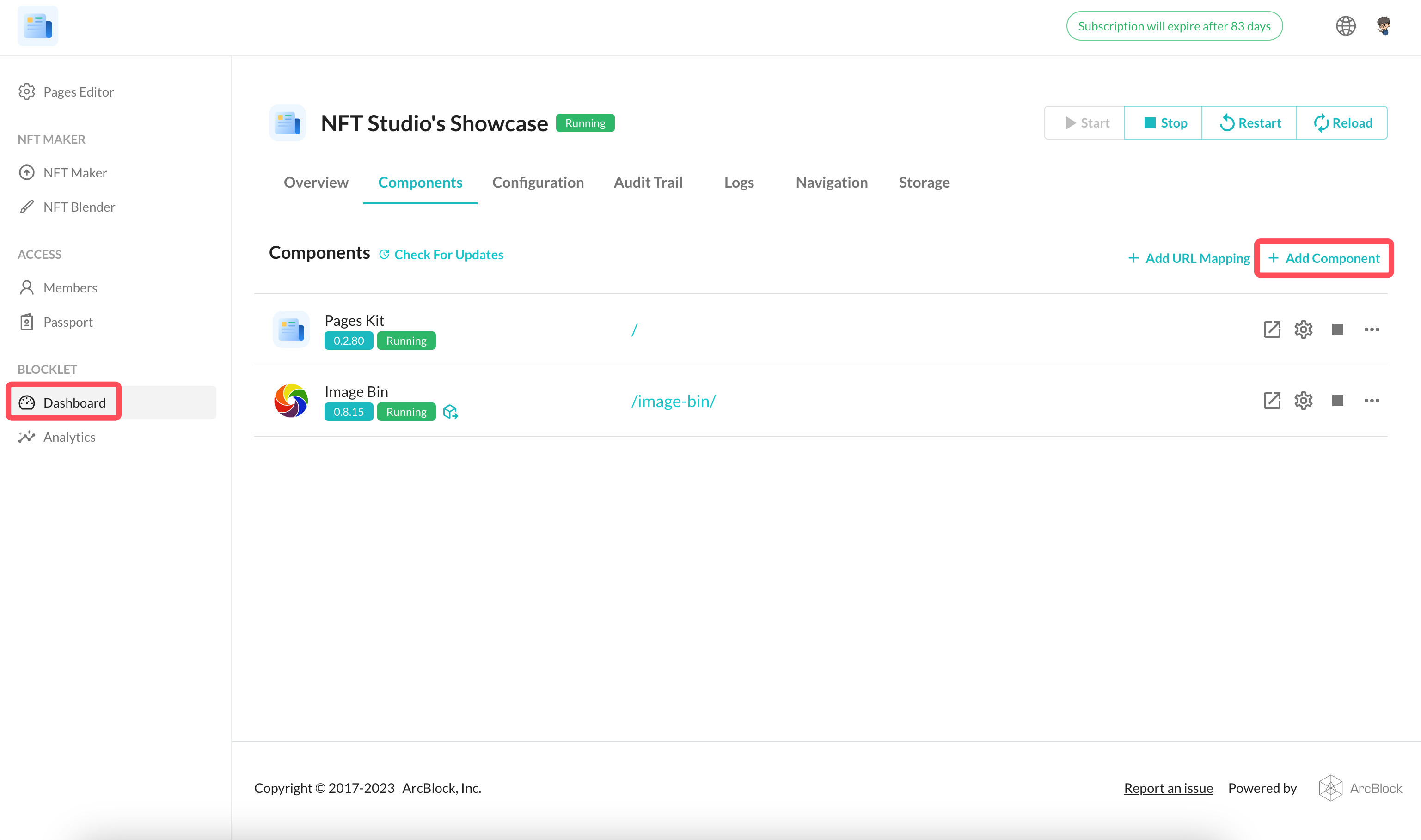Click Check For Updates link

click(441, 255)
